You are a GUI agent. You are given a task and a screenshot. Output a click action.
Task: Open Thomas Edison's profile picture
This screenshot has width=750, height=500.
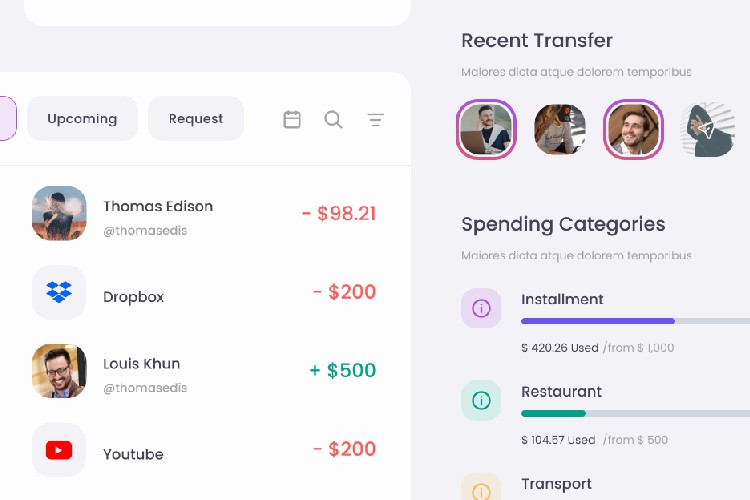[59, 213]
